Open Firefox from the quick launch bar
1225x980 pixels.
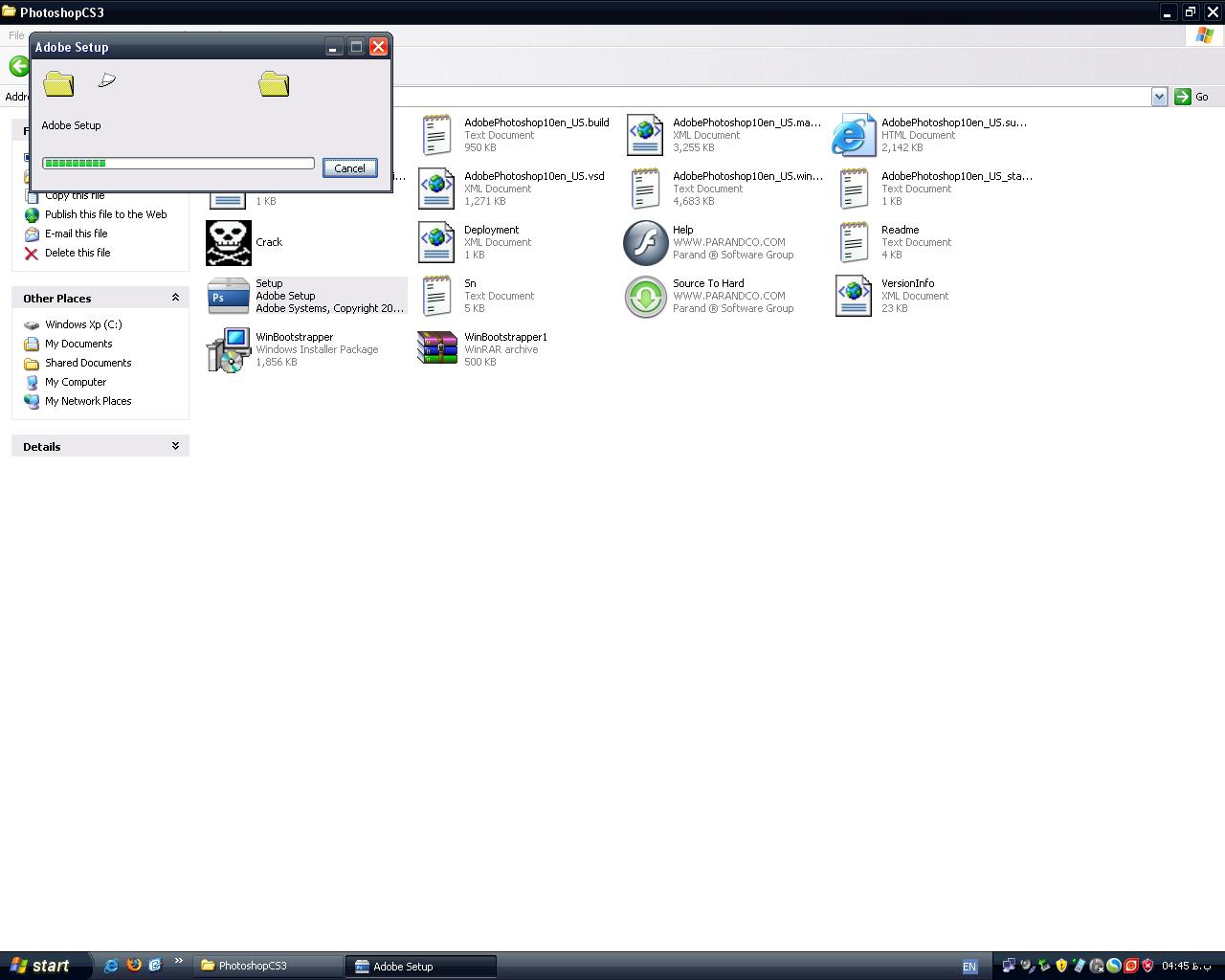point(133,966)
